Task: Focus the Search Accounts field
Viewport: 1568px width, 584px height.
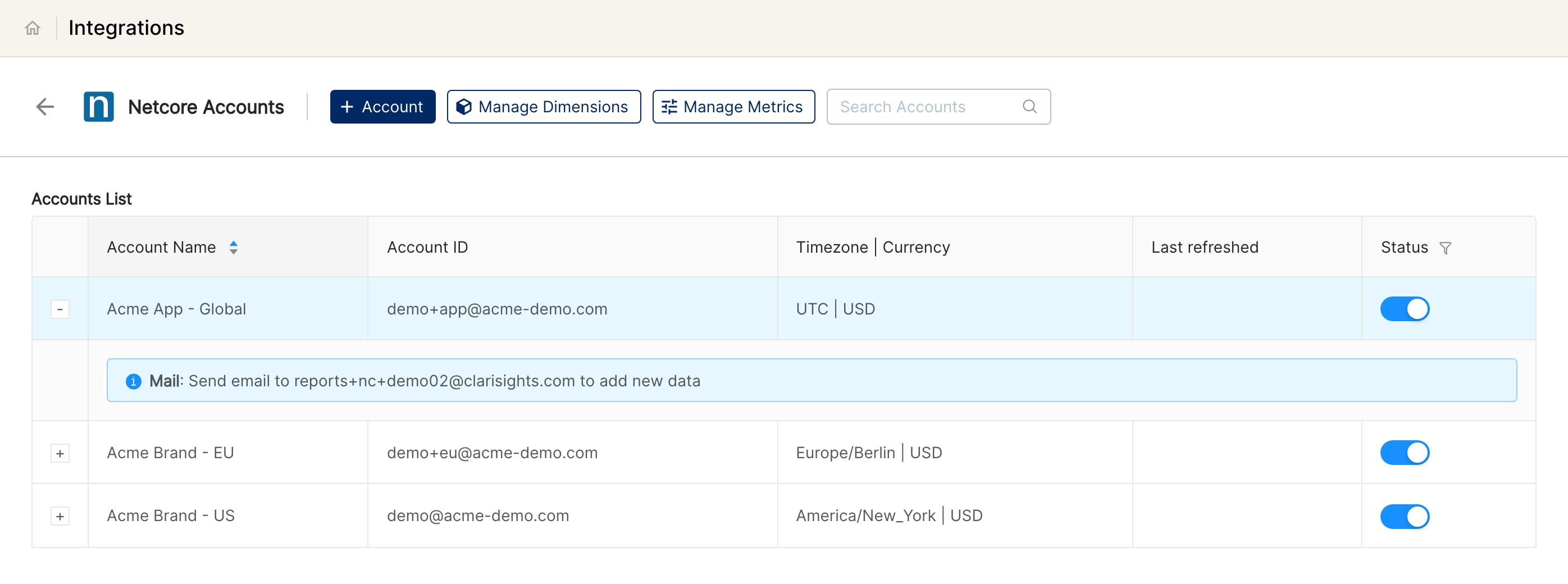Action: pos(938,107)
